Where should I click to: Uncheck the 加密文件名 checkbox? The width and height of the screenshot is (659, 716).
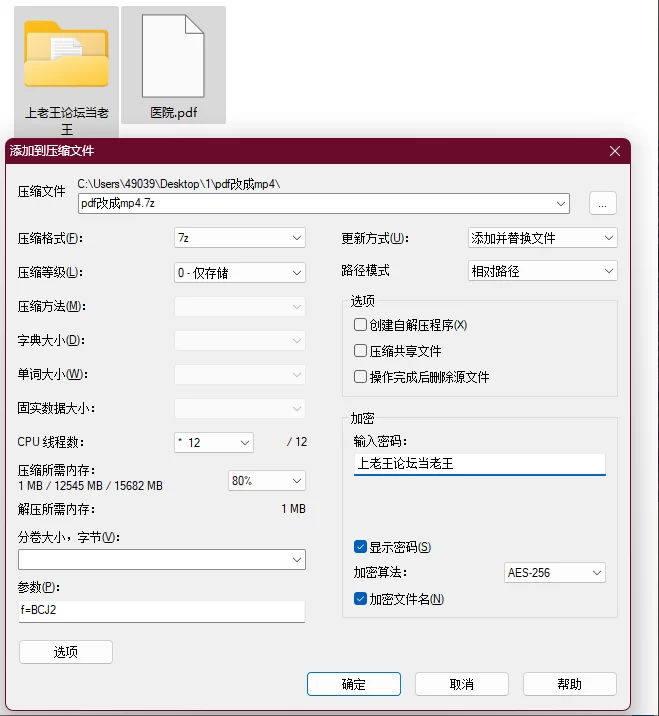(x=360, y=599)
